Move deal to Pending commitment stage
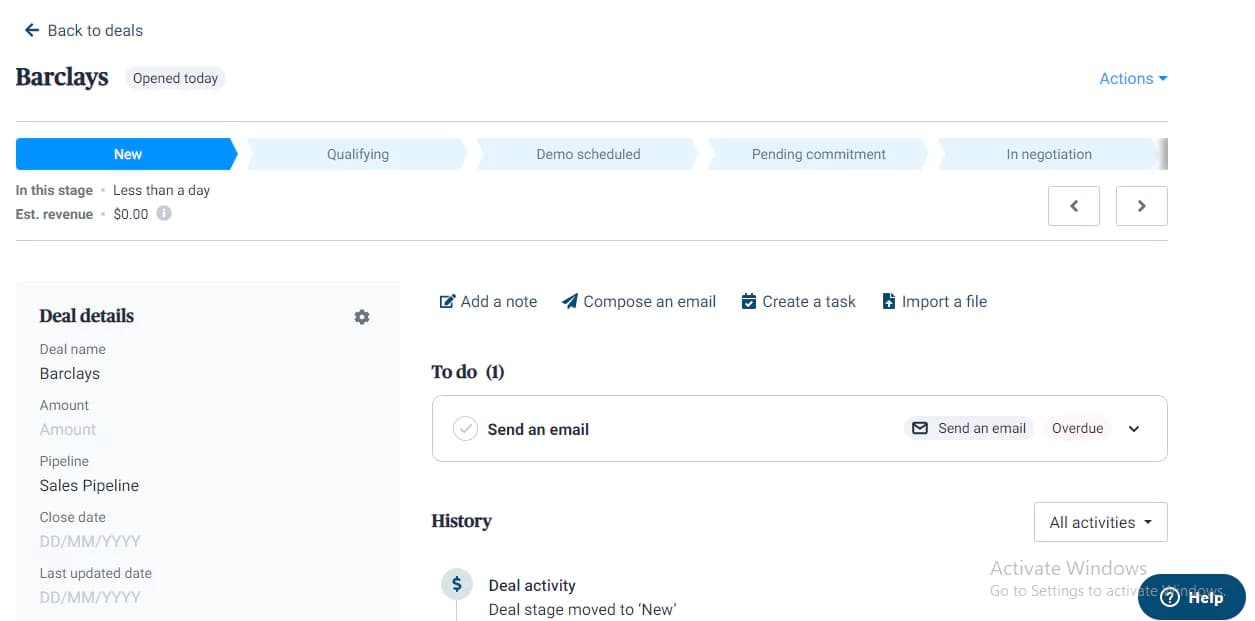The width and height of the screenshot is (1255, 621). click(818, 154)
